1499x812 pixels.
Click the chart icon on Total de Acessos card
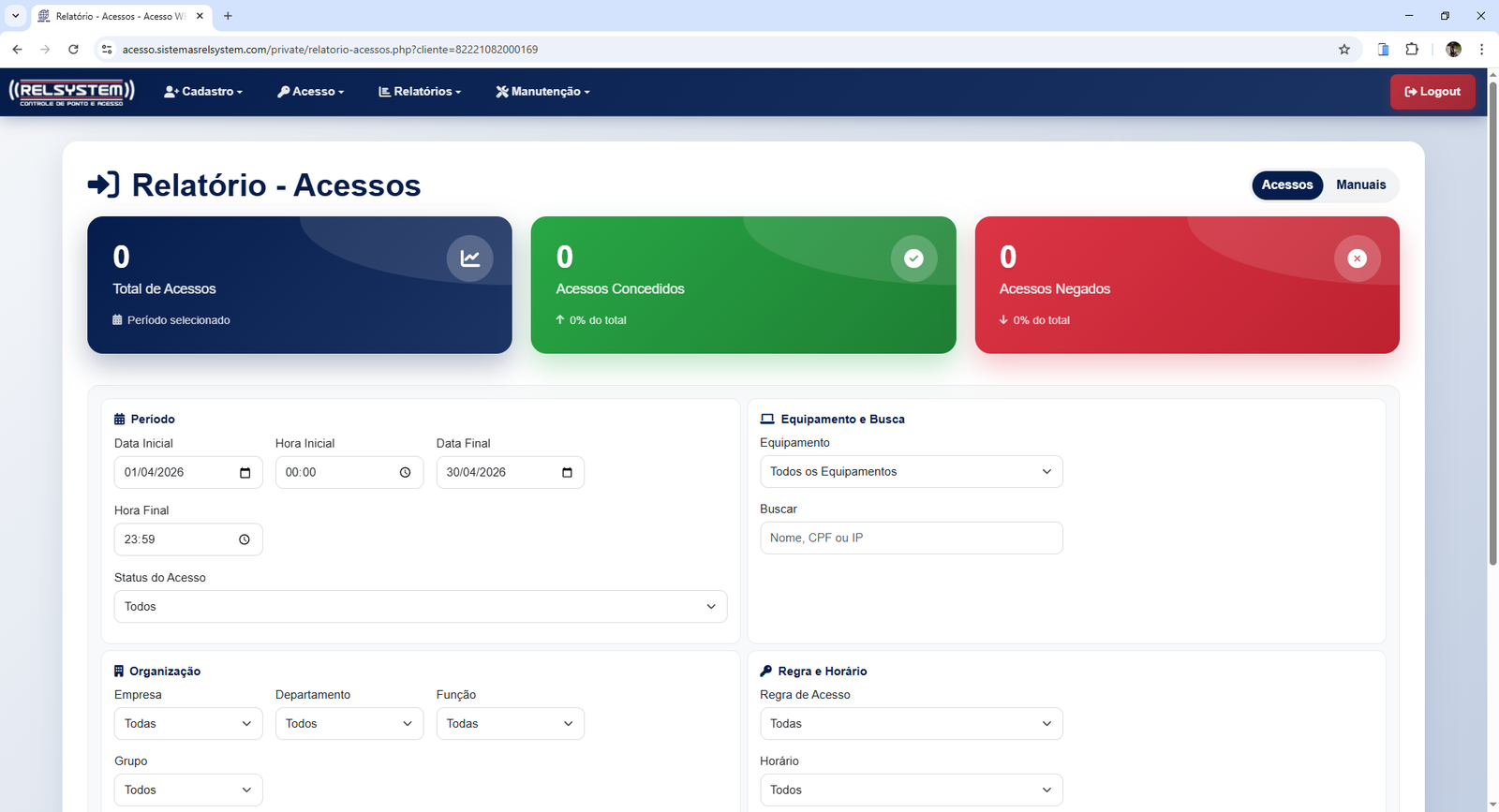point(469,258)
